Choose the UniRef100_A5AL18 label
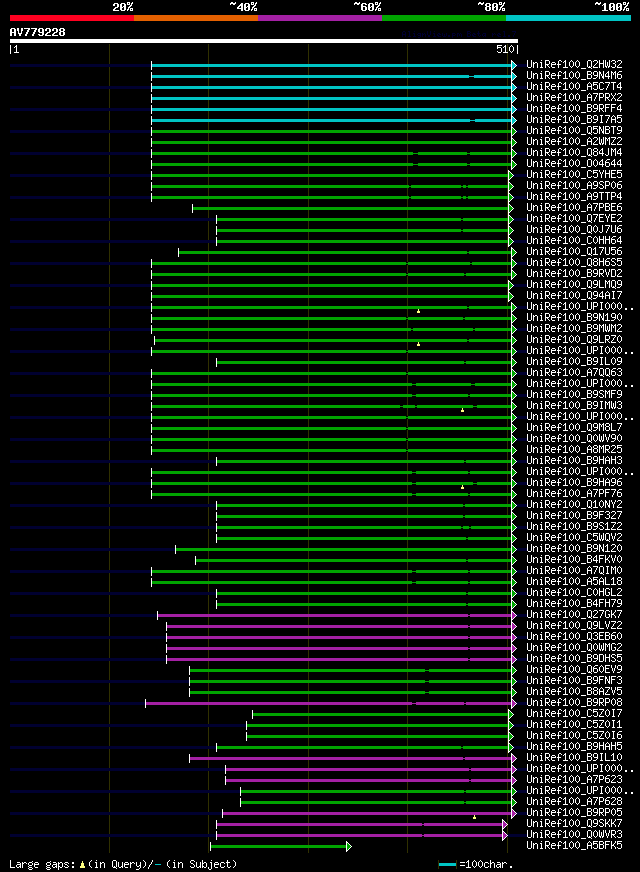Image resolution: width=640 pixels, height=872 pixels. (x=574, y=582)
